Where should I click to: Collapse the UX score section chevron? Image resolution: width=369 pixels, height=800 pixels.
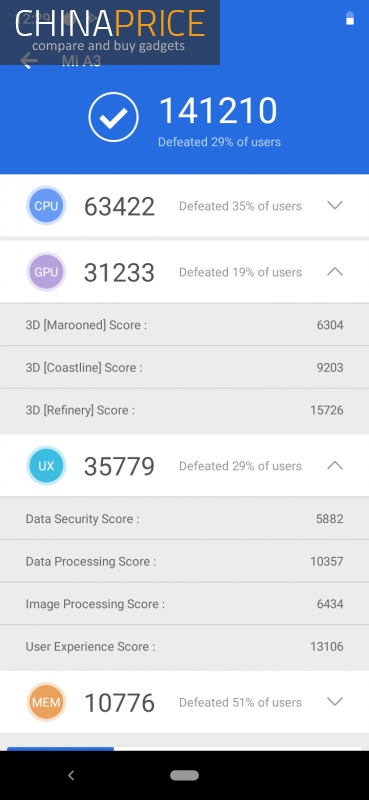pos(335,465)
